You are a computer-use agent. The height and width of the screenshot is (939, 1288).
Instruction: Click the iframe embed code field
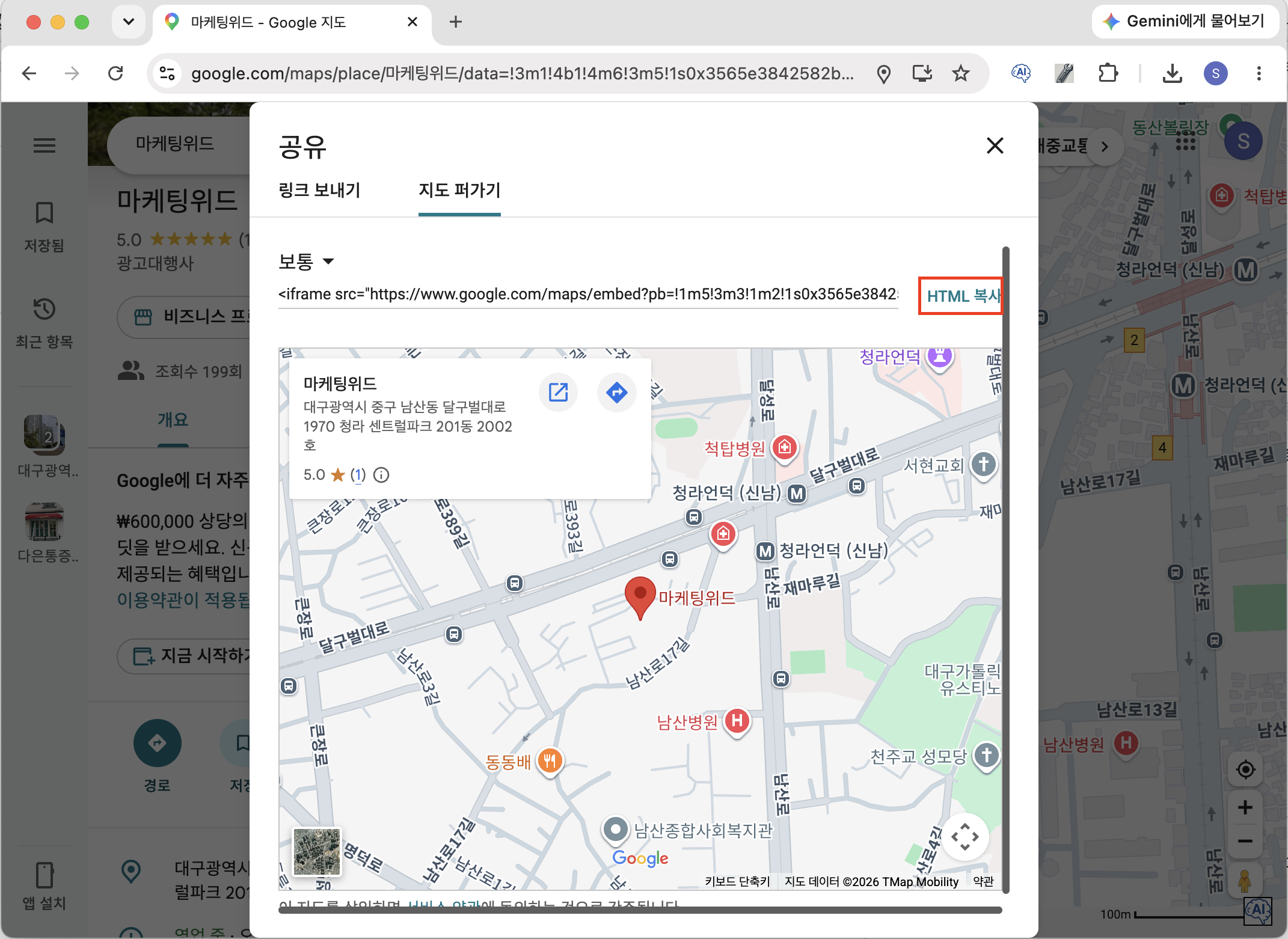pos(588,294)
